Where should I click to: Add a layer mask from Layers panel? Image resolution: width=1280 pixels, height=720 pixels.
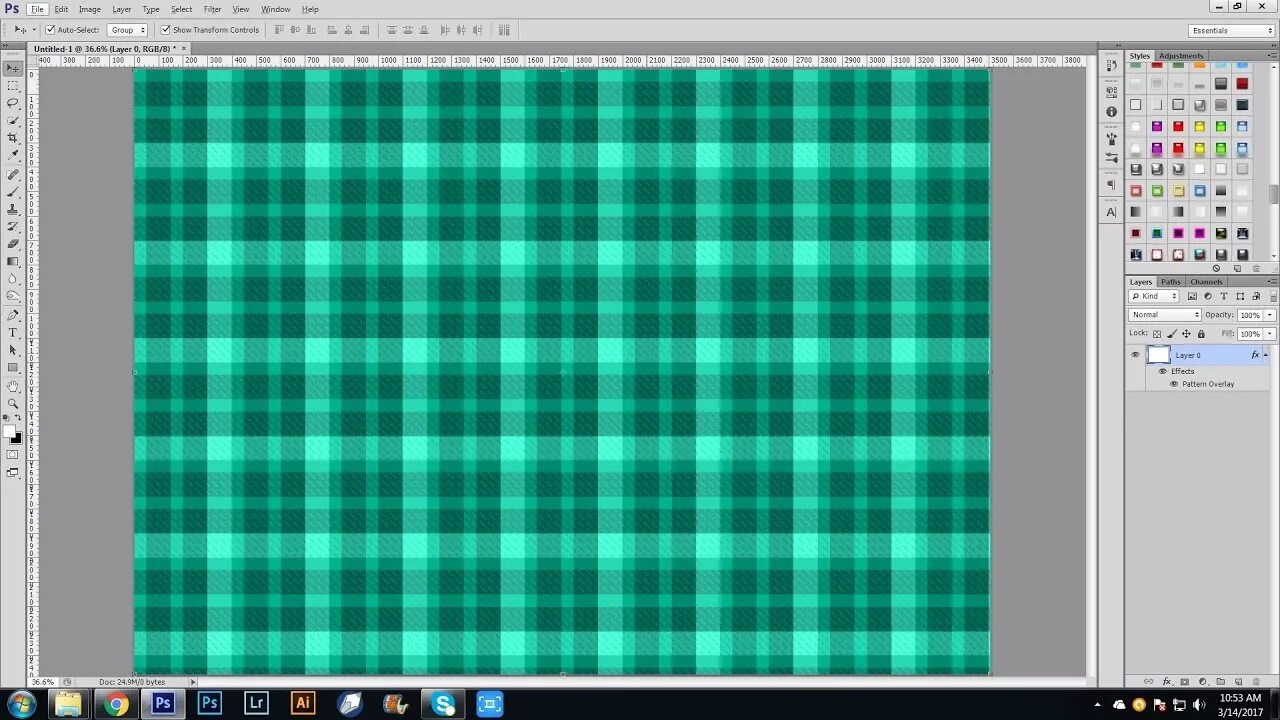[x=1184, y=682]
